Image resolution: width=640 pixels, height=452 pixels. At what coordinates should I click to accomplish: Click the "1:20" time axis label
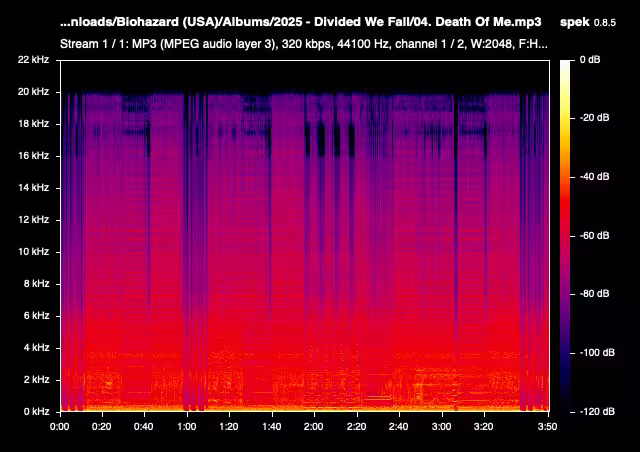click(229, 427)
